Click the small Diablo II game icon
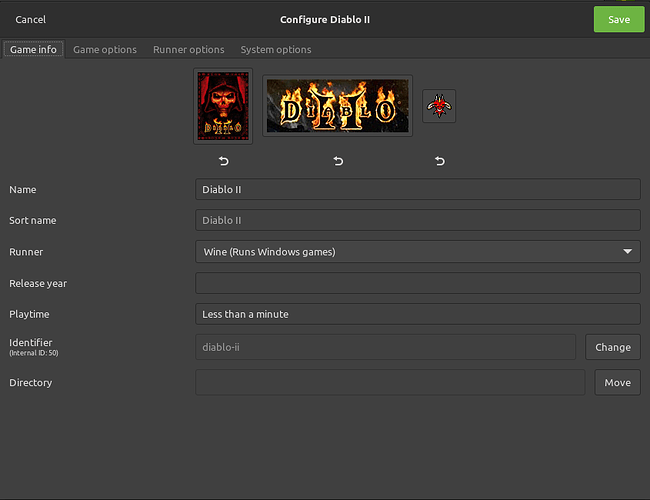650x500 pixels. coord(439,106)
